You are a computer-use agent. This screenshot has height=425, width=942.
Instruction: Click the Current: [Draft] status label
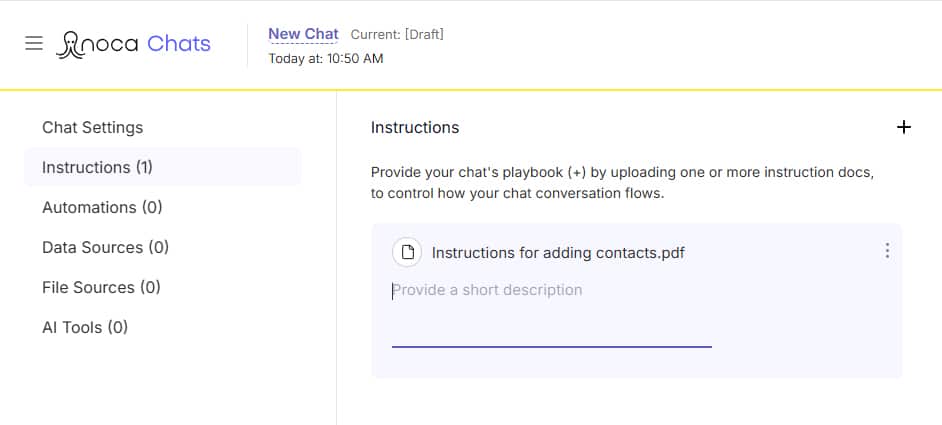click(x=397, y=34)
